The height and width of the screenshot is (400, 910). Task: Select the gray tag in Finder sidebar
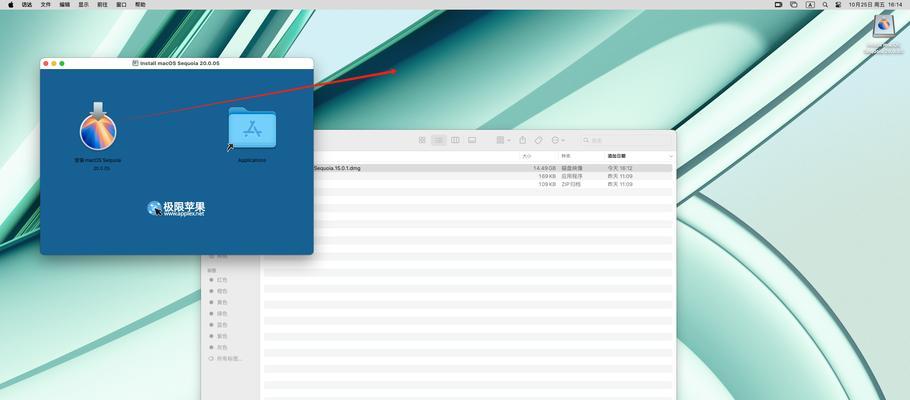click(x=219, y=347)
